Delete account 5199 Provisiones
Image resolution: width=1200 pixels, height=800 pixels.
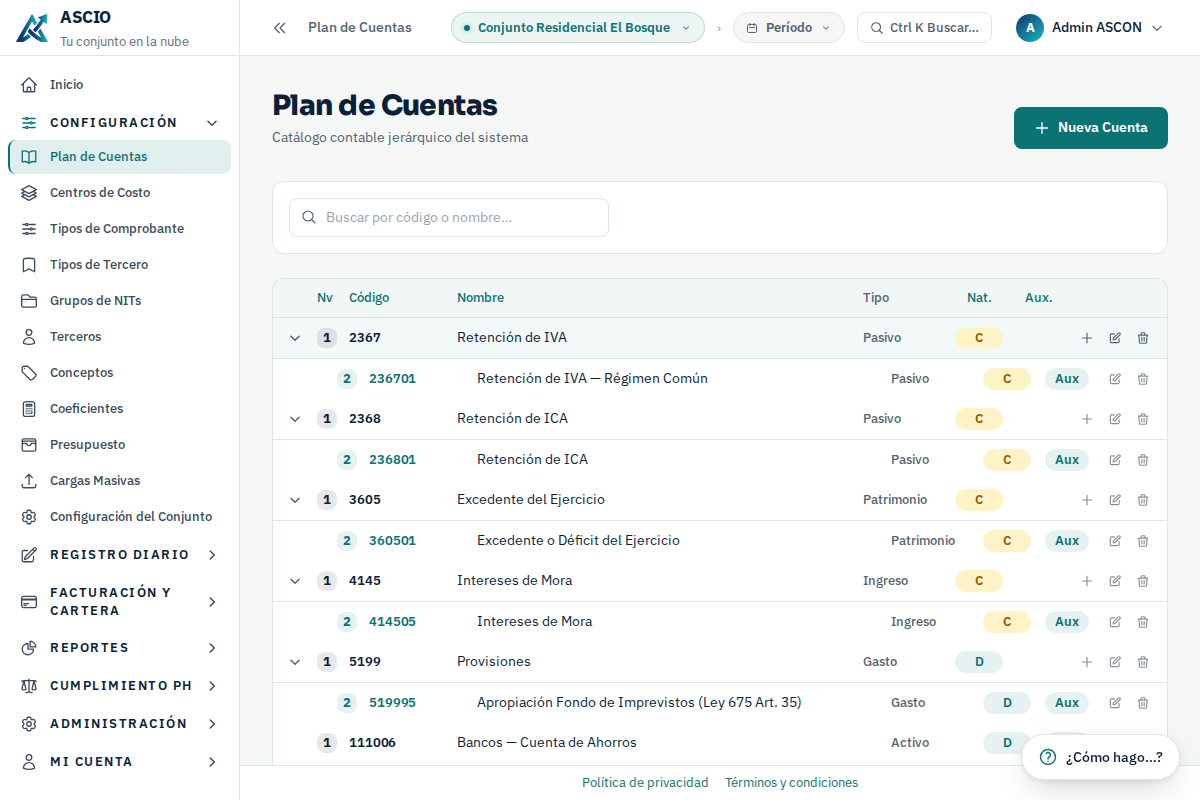[x=1143, y=662]
